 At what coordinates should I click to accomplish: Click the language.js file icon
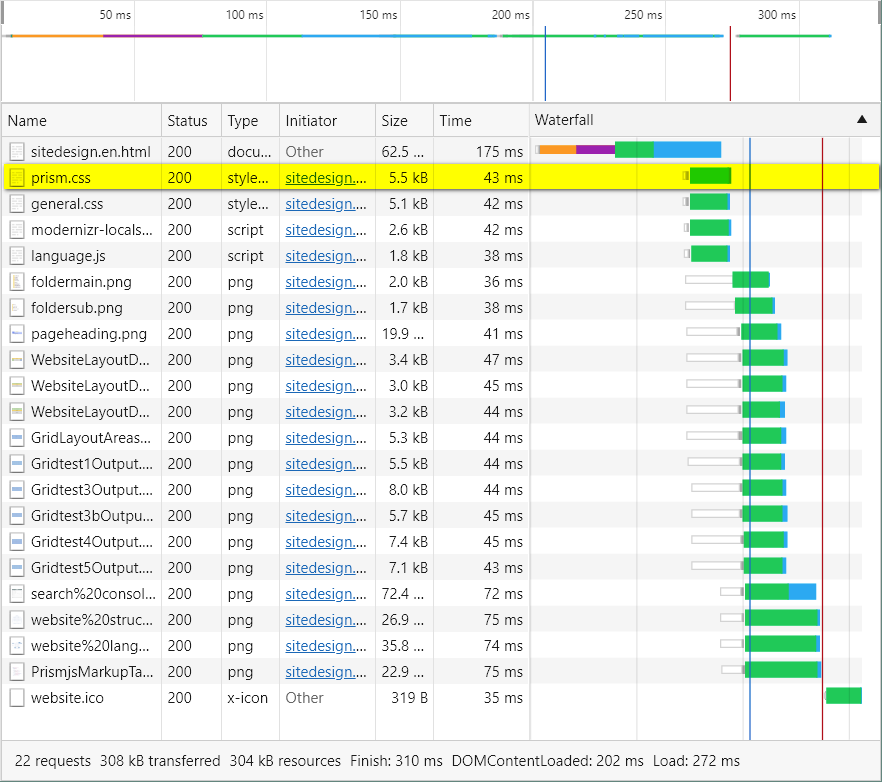coord(17,256)
